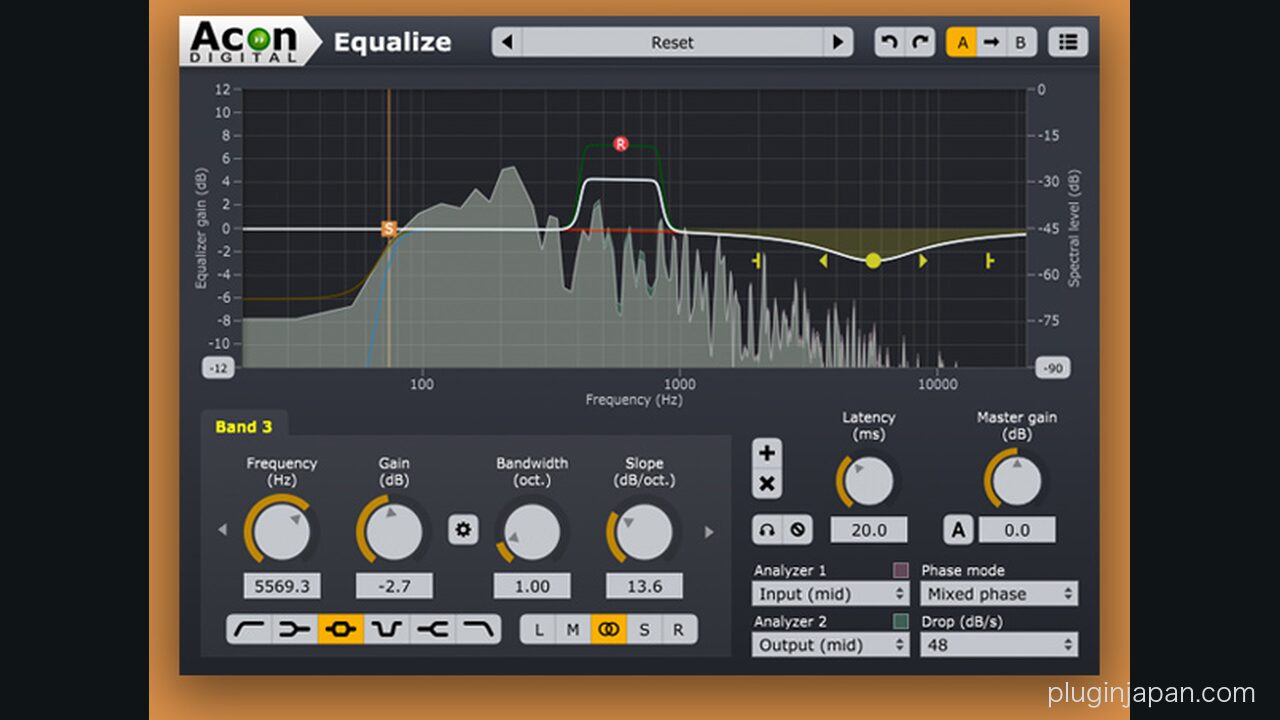This screenshot has width=1280, height=720.
Task: Switch to setting A
Action: (x=962, y=42)
